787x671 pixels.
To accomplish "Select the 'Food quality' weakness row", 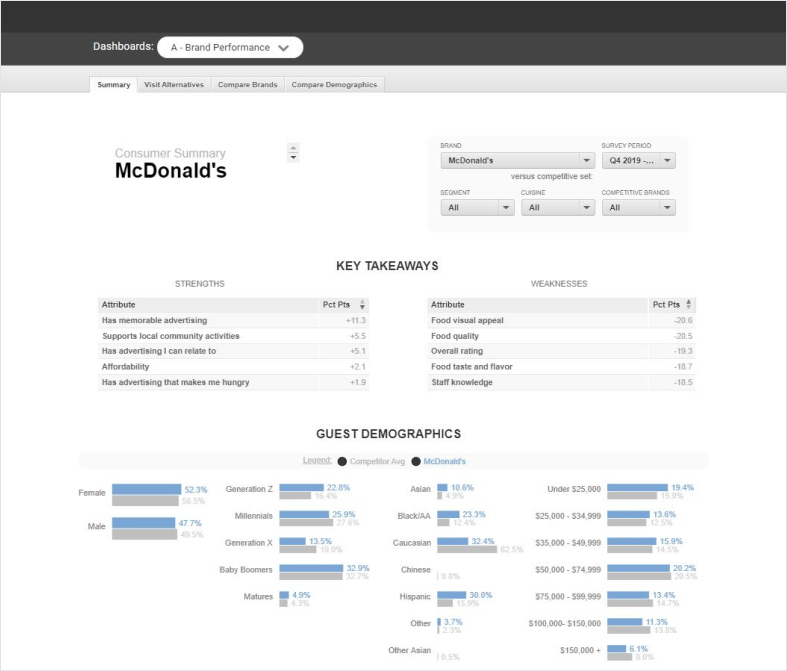I will pyautogui.click(x=561, y=336).
